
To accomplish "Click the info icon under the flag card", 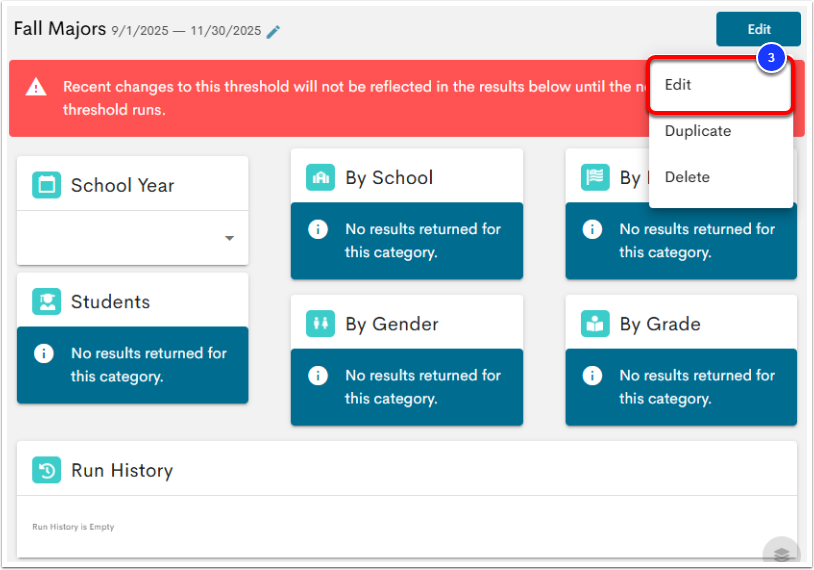I will (592, 229).
